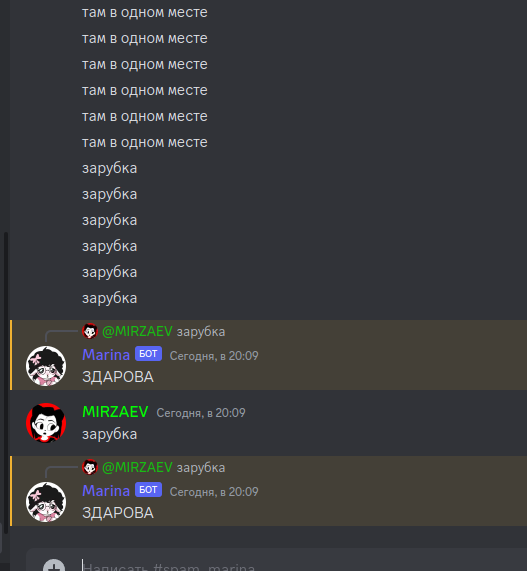Open the plus attachment menu in the message box
Viewport: 527px width, 571px height.
click(54, 566)
